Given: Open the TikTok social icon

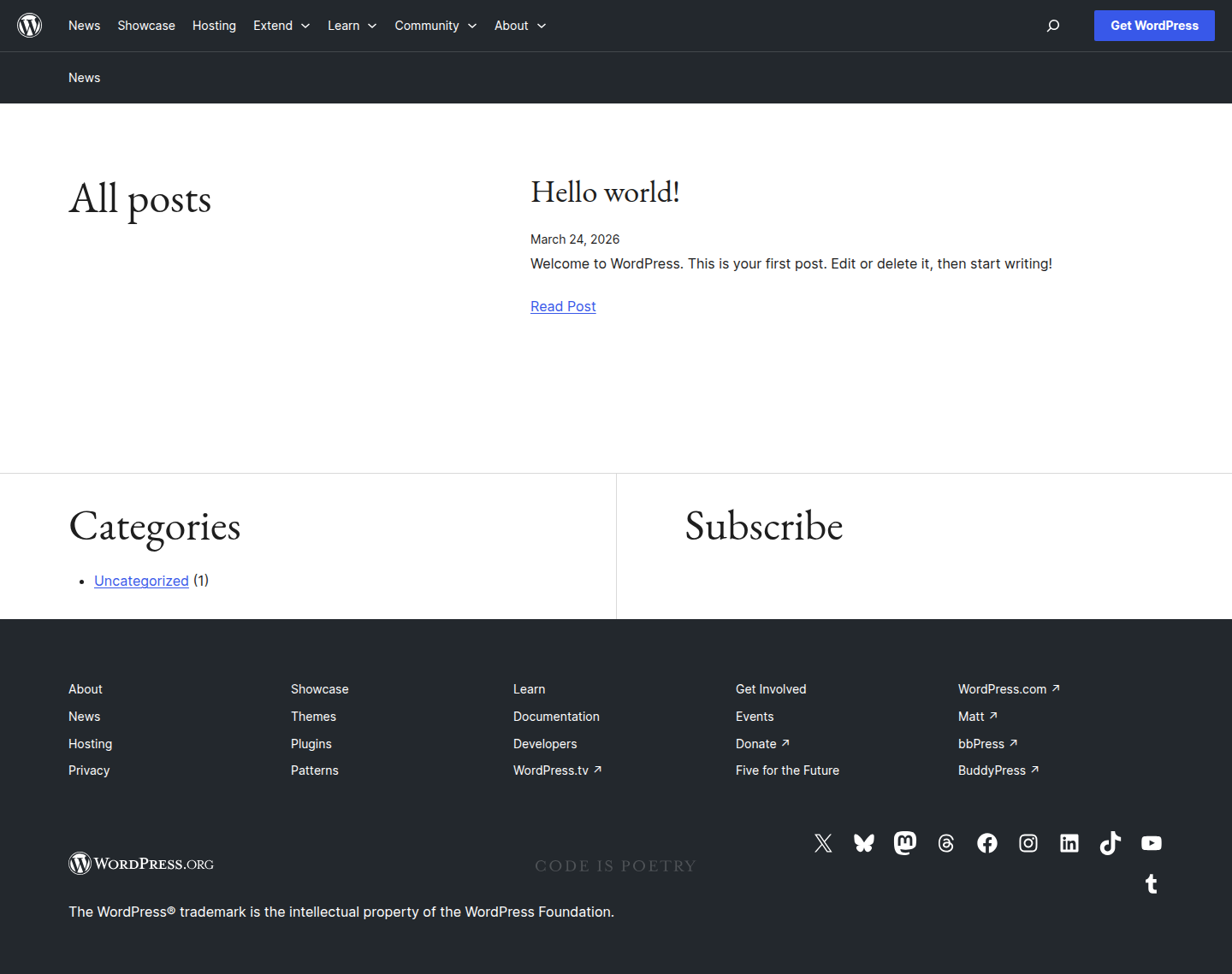Looking at the screenshot, I should pos(1111,843).
